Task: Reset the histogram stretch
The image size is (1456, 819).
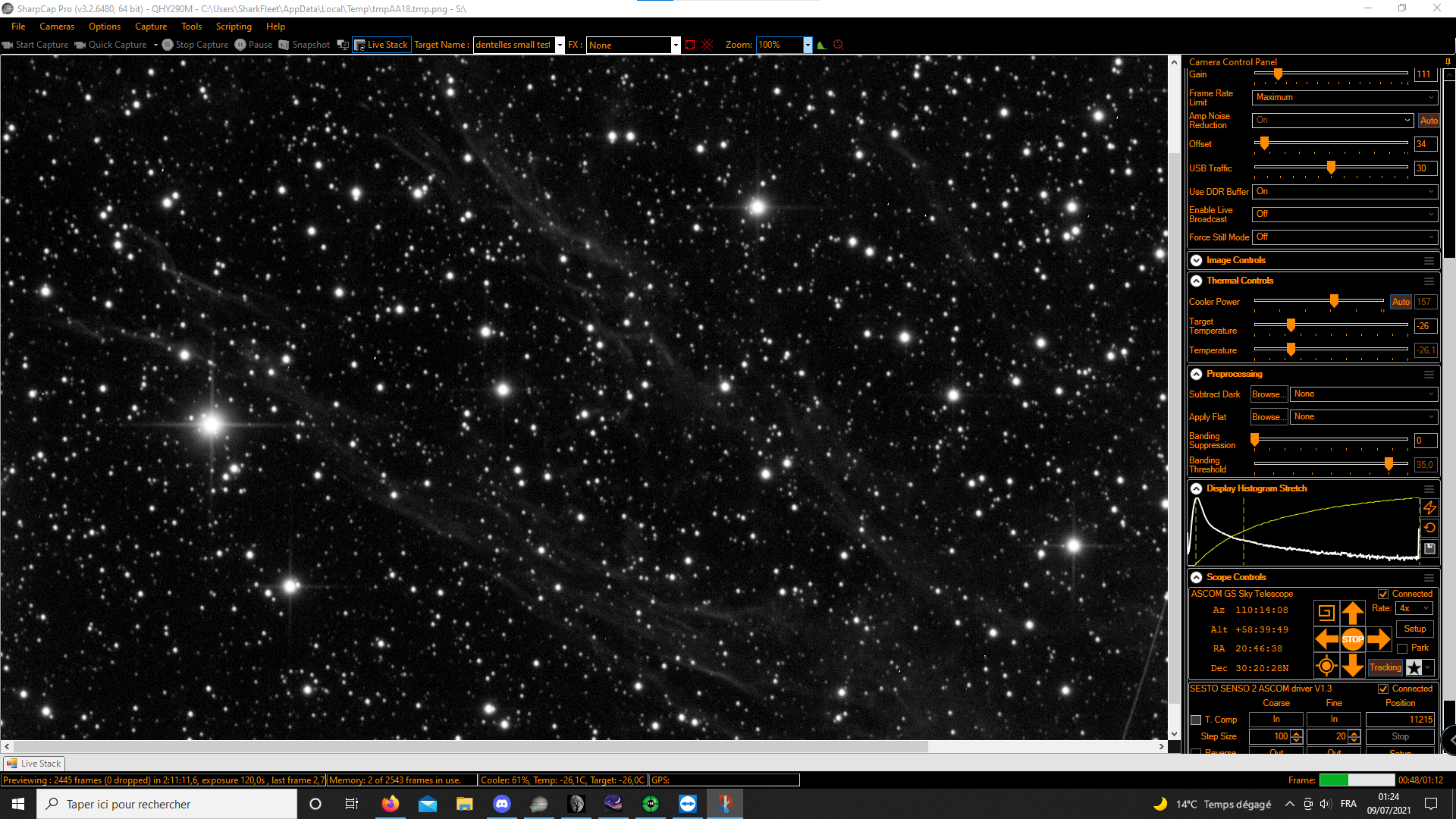Action: (1429, 528)
